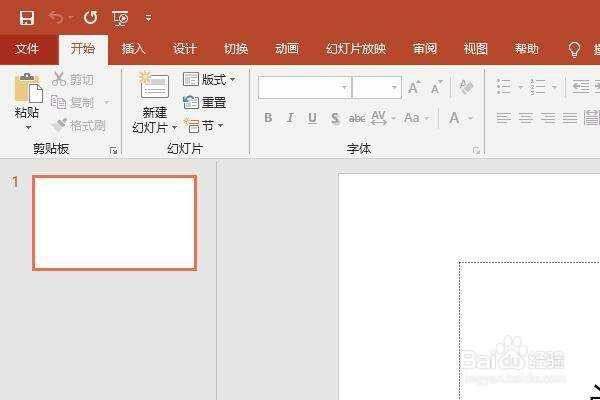This screenshot has height=400, width=600.
Task: Toggle Underline formatting
Action: (312, 118)
